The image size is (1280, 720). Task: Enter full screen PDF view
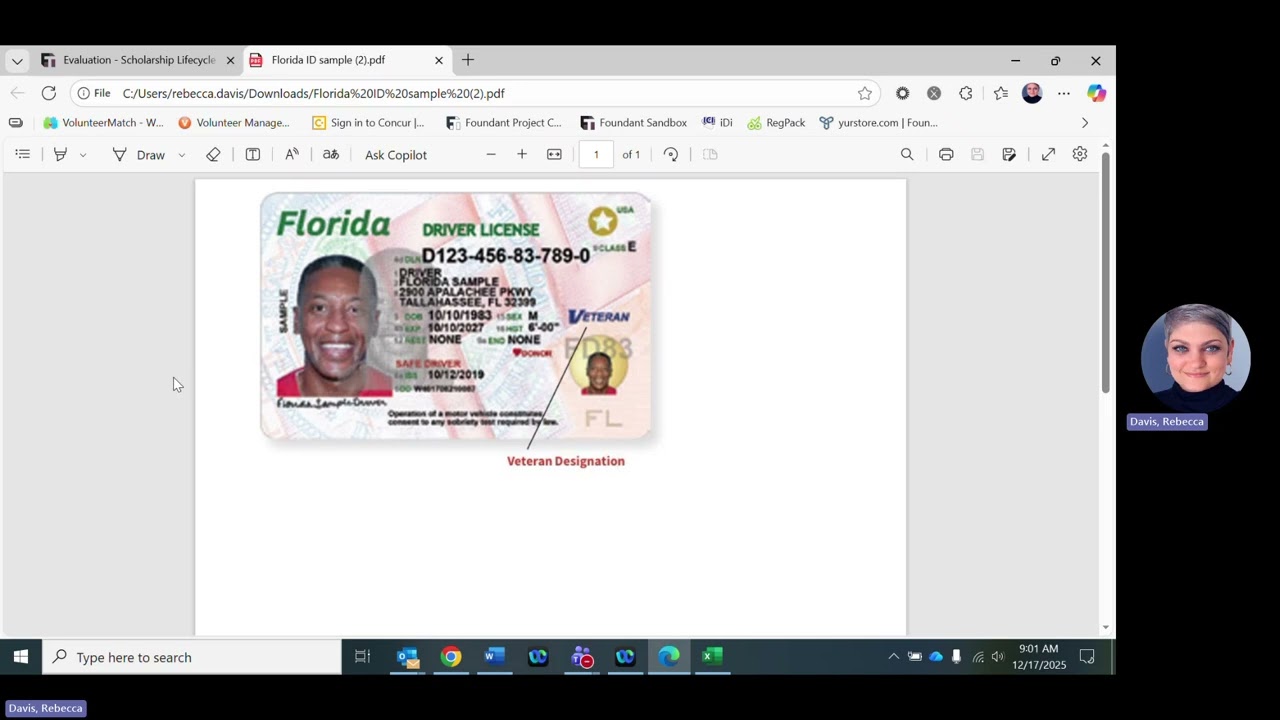pyautogui.click(x=1048, y=154)
